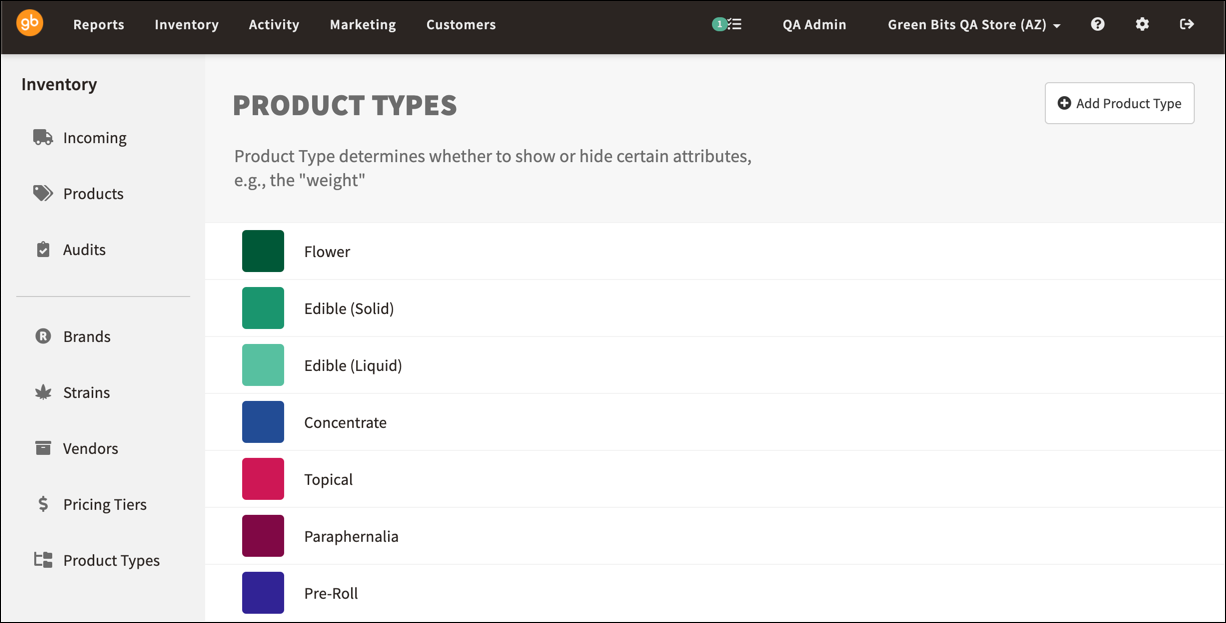Go to Products in sidebar
The width and height of the screenshot is (1226, 623).
click(x=93, y=194)
